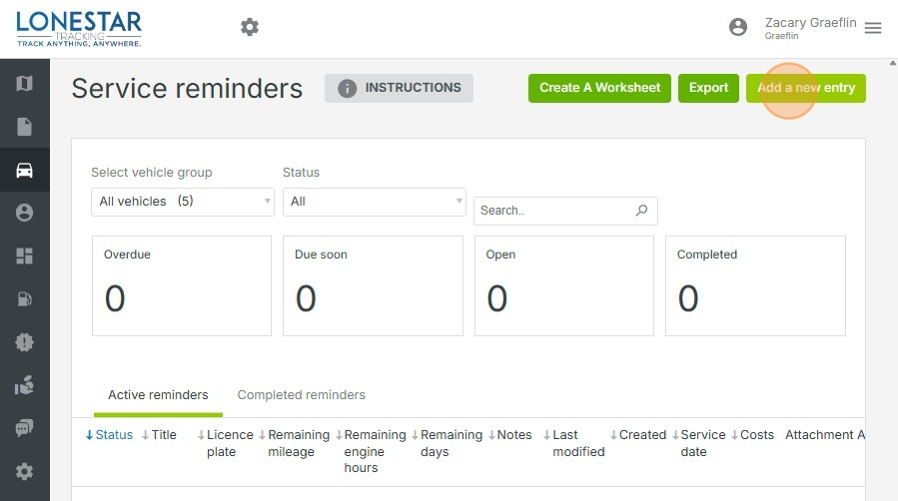The width and height of the screenshot is (898, 501).
Task: Open the alerts exclamation badge icon in sidebar
Action: [x=24, y=342]
